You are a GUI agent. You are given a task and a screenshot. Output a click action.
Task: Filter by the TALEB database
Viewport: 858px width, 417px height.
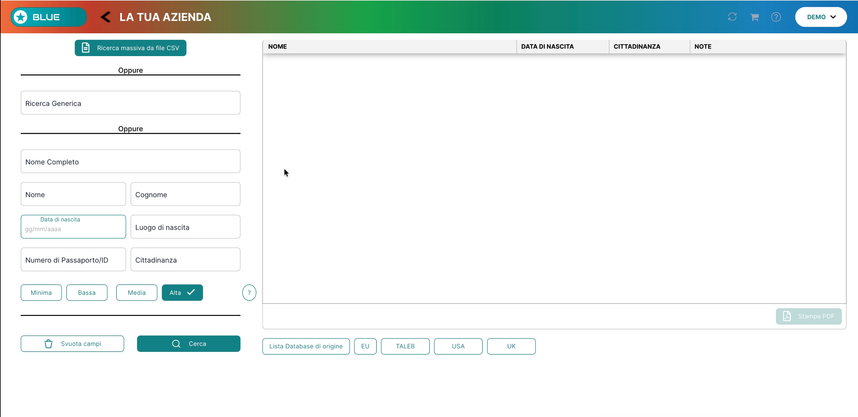pyautogui.click(x=405, y=346)
